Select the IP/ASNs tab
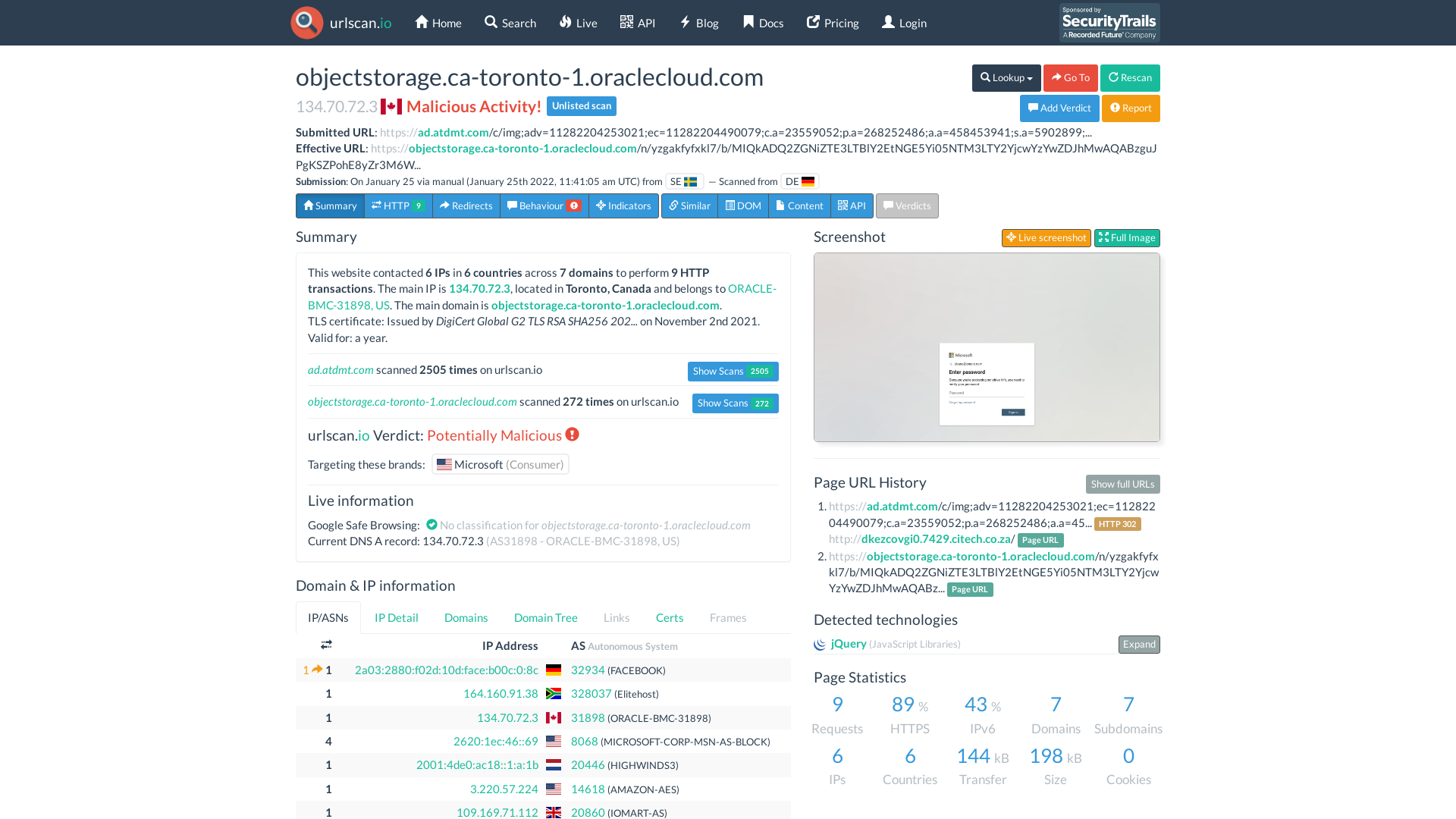Screen dimensions: 1456x819 (328, 618)
